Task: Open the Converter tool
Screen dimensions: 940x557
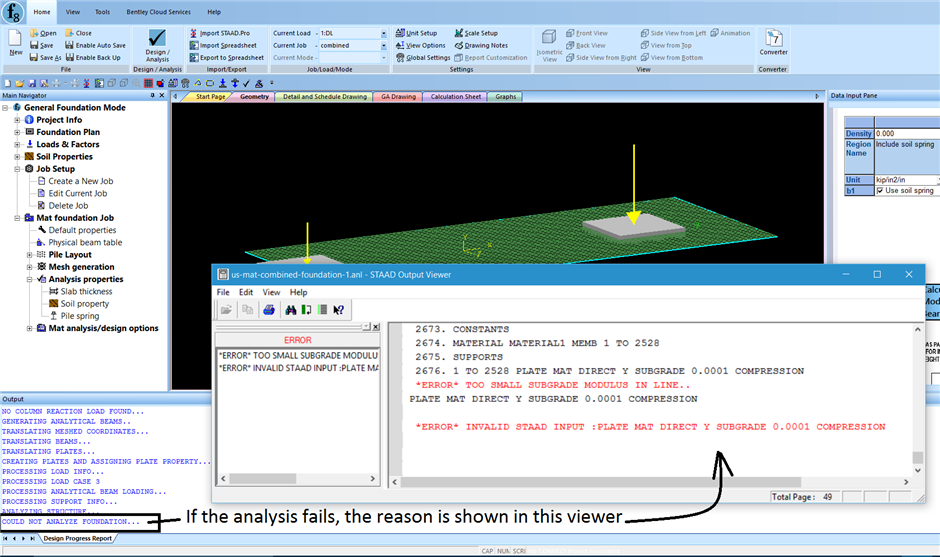Action: [x=773, y=43]
